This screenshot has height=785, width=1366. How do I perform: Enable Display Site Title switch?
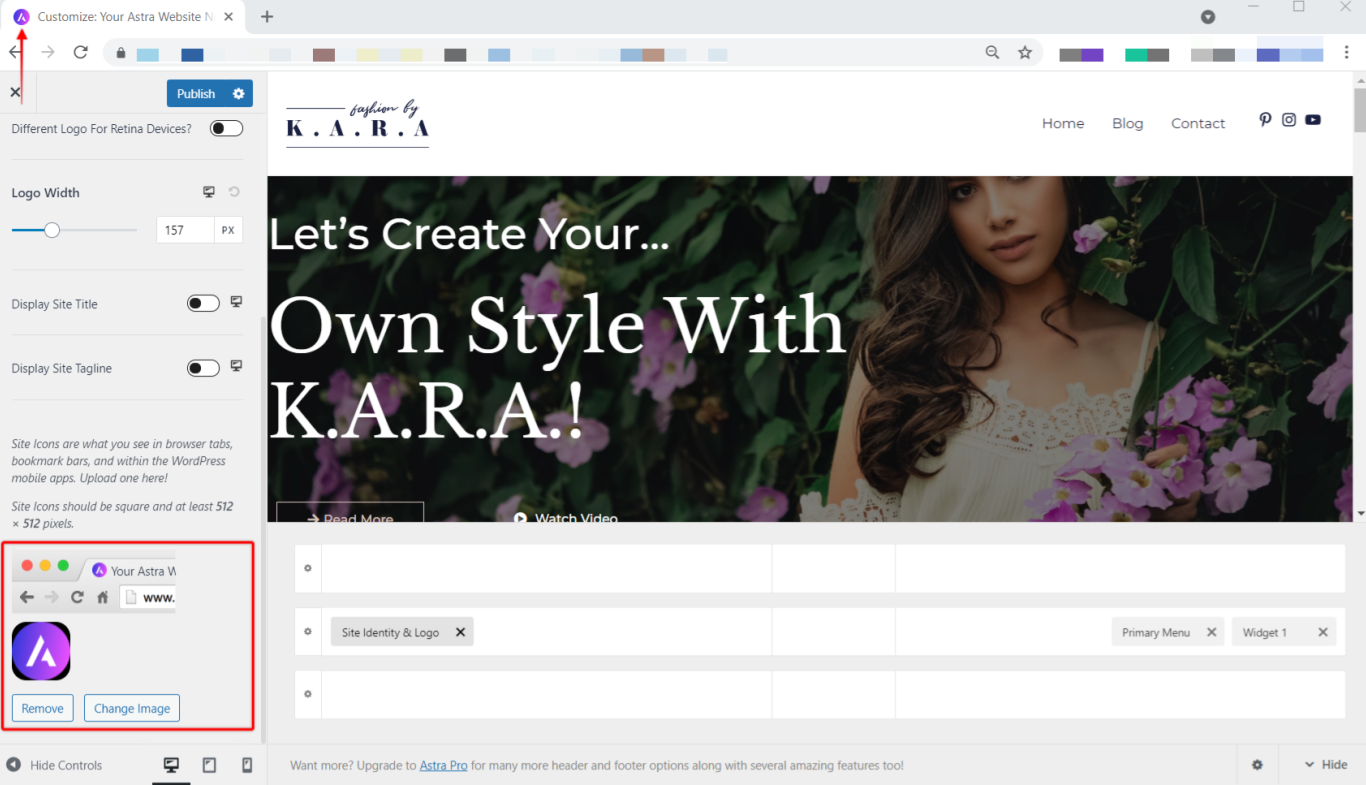coord(203,304)
